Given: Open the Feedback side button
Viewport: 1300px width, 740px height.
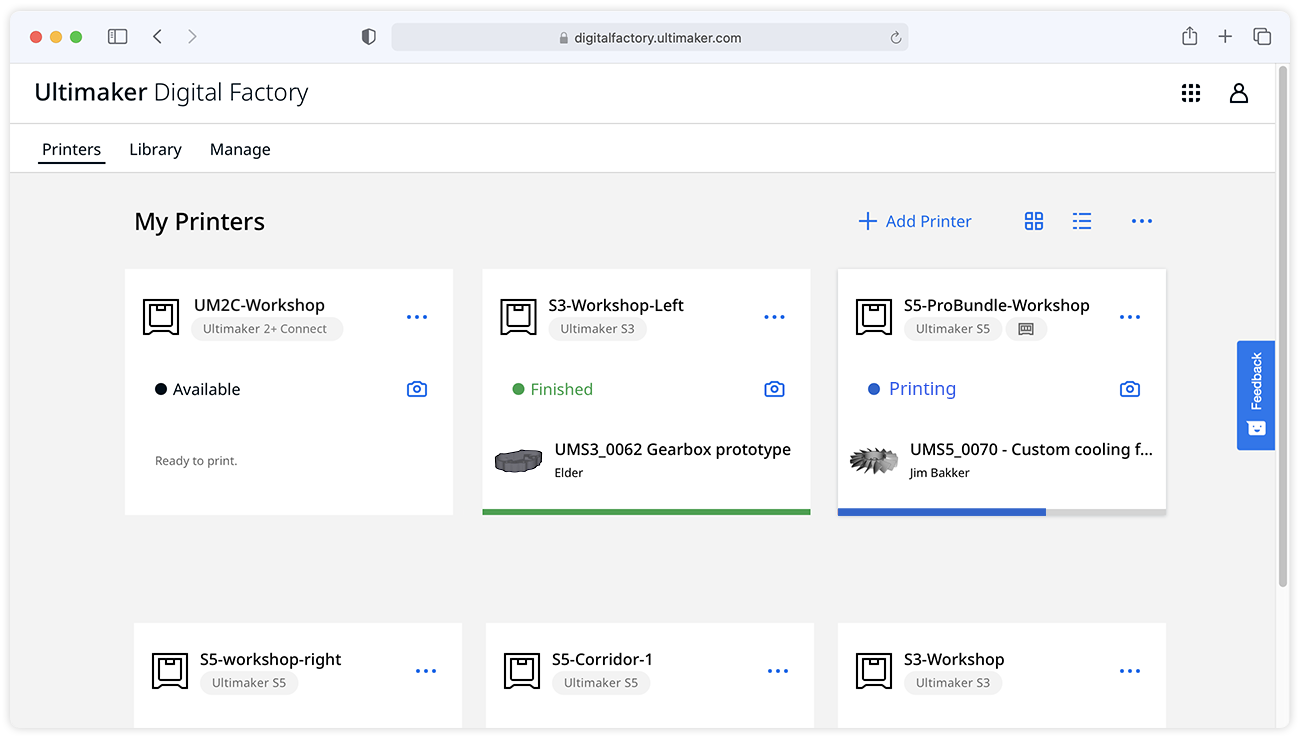Looking at the screenshot, I should (x=1256, y=395).
